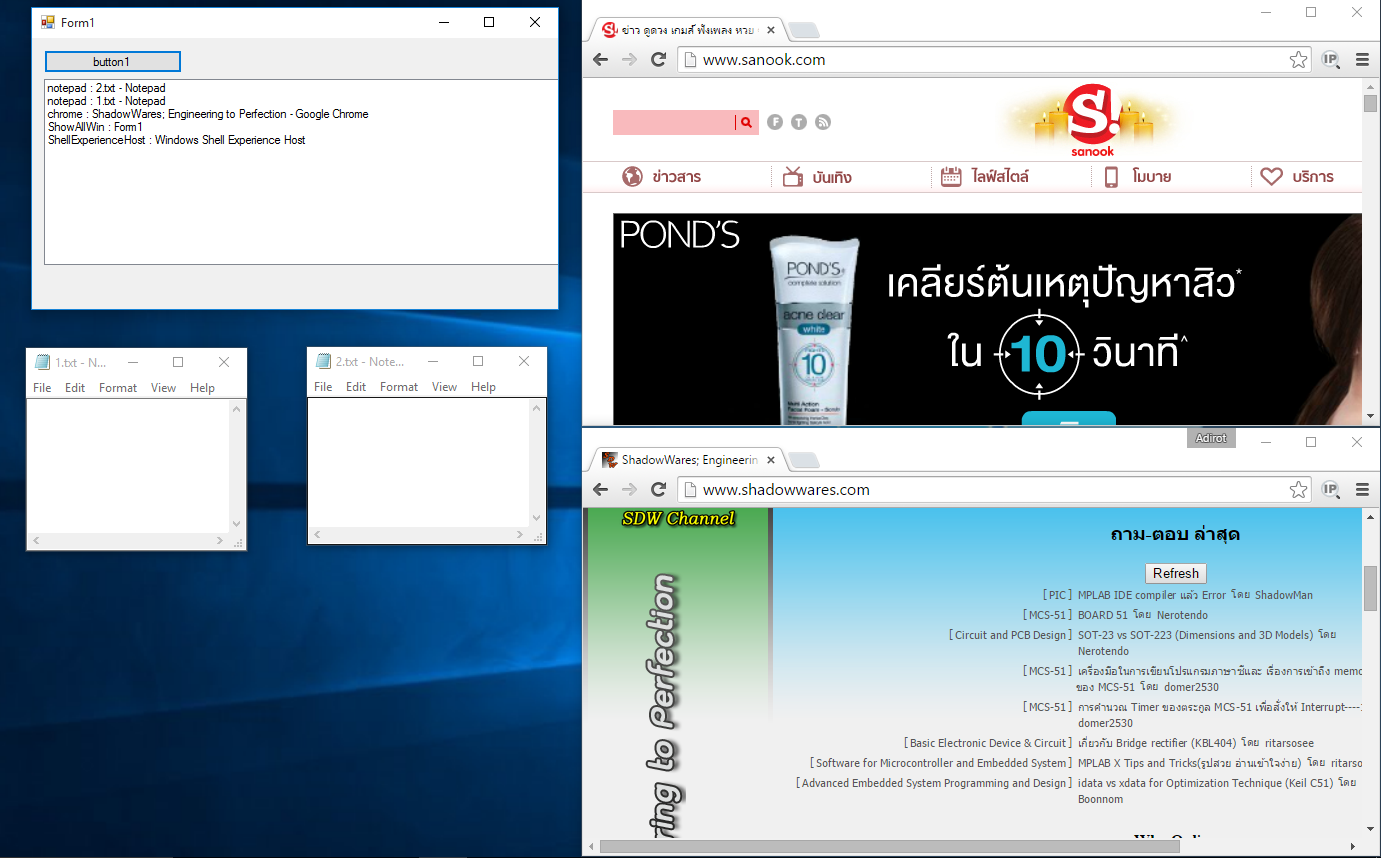Open ไลฟ์สไตล์ section on Sanook
Image resolution: width=1381 pixels, height=858 pixels.
pyautogui.click(x=985, y=177)
